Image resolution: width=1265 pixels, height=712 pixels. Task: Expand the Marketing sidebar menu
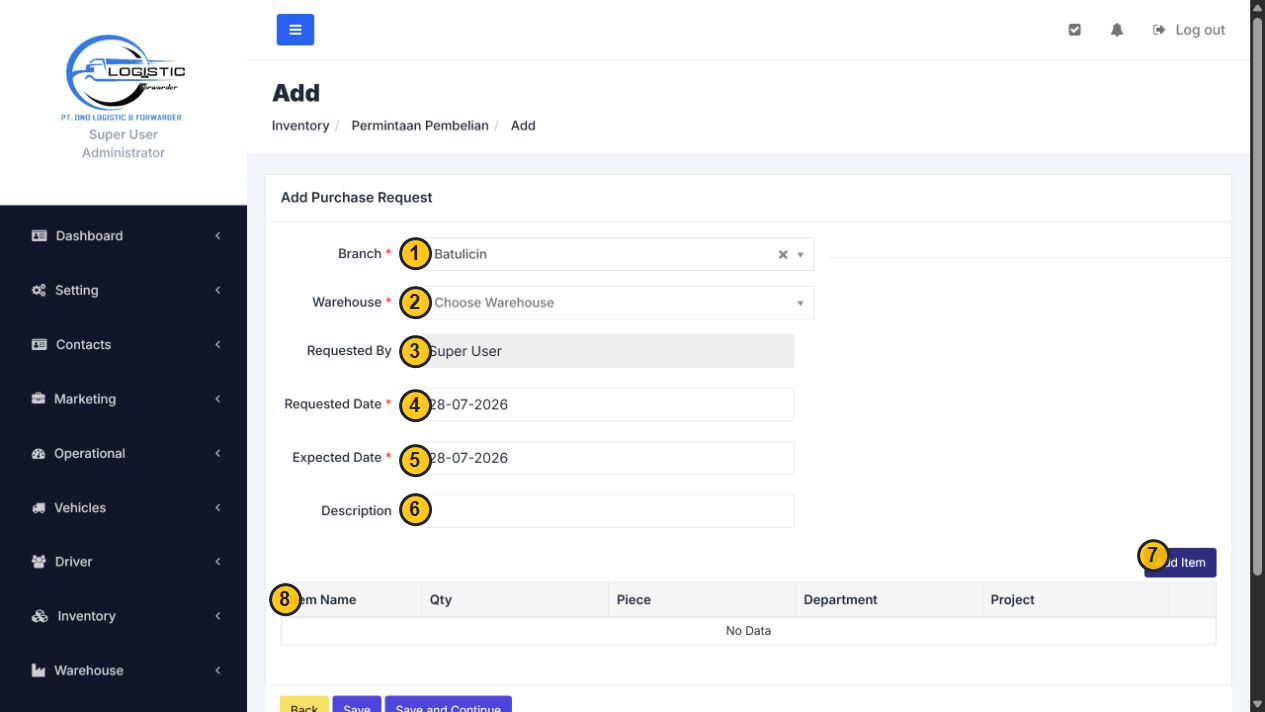pyautogui.click(x=123, y=399)
